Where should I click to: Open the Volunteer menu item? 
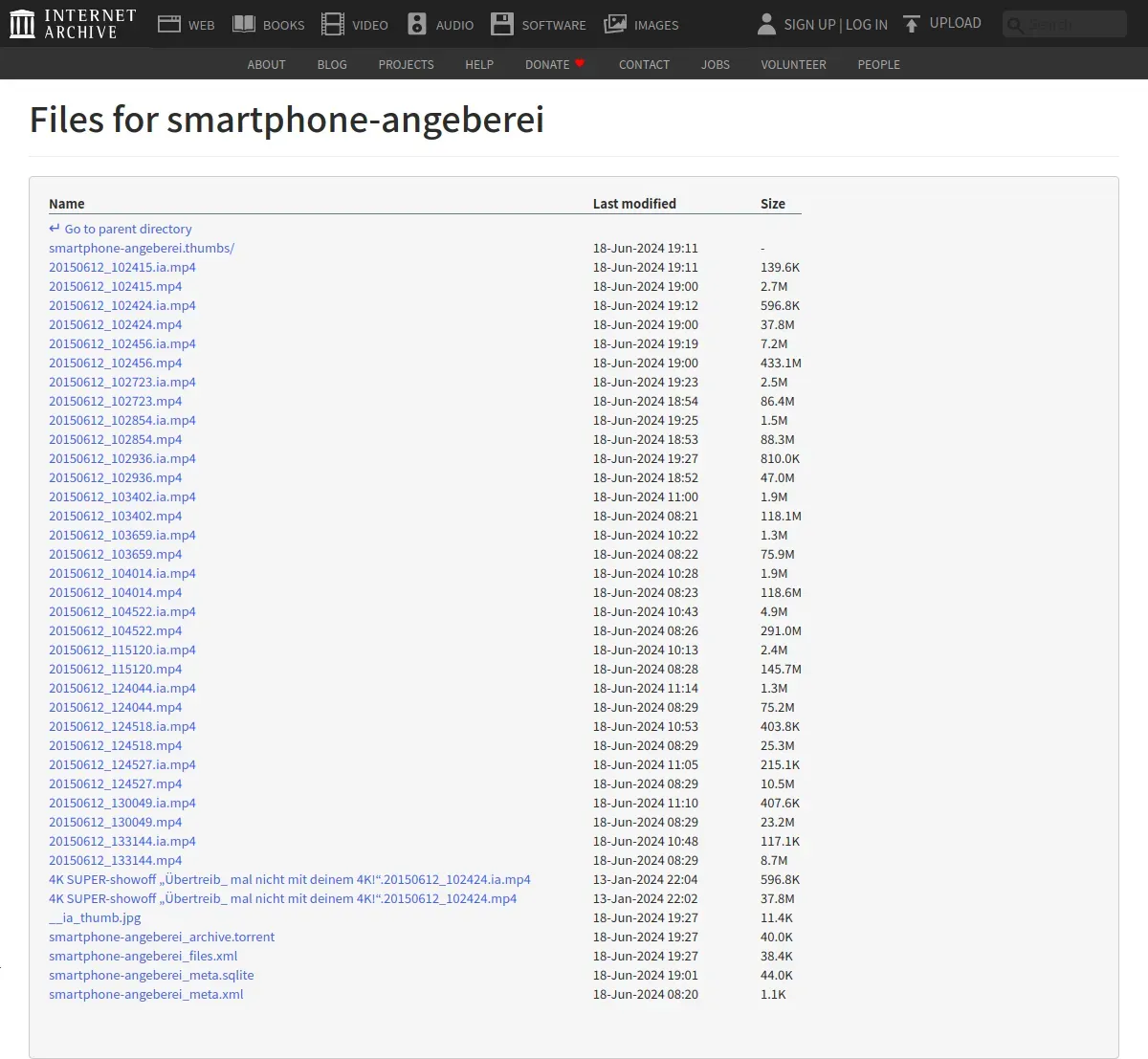793,64
